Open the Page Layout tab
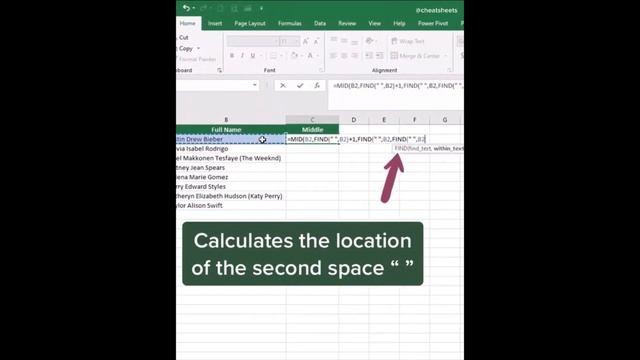The height and width of the screenshot is (360, 640). pos(250,23)
